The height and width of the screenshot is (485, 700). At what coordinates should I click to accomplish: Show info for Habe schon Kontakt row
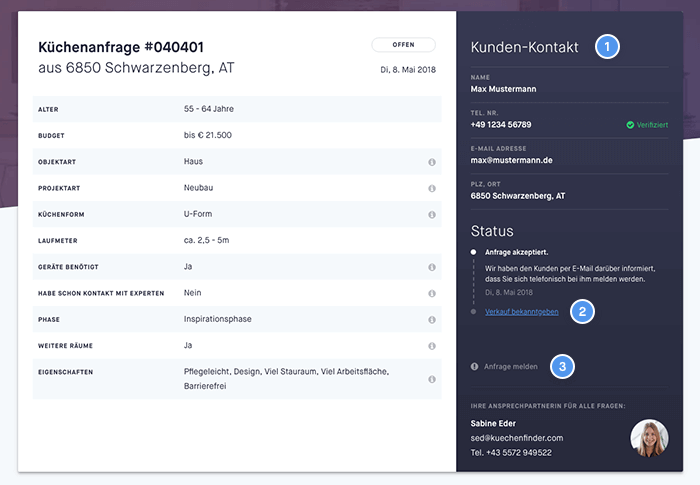(432, 293)
